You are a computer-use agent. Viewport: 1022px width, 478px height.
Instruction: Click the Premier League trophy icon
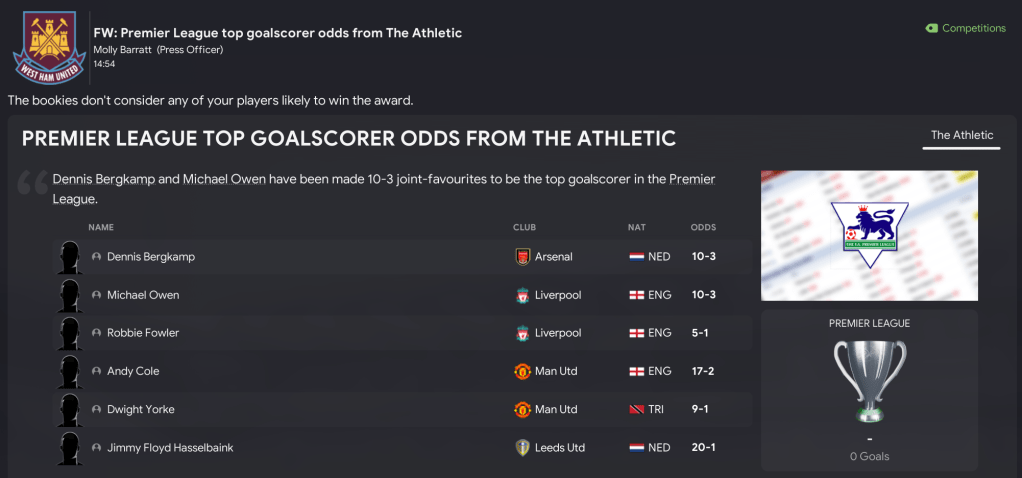coord(868,382)
